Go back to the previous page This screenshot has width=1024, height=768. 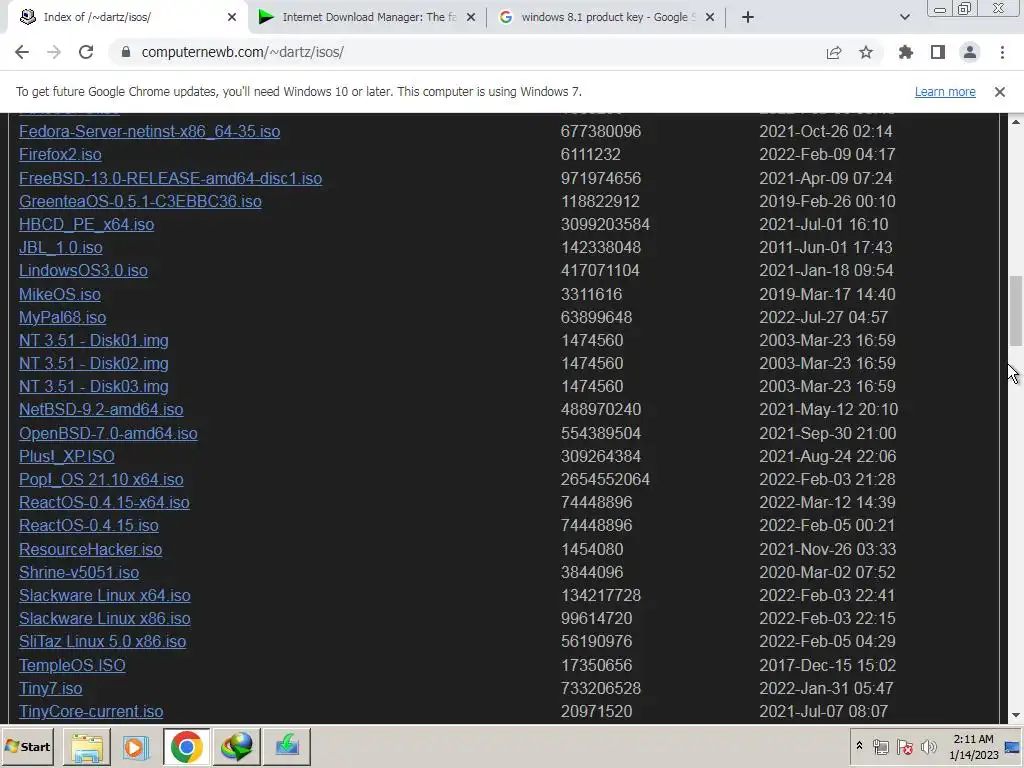(x=22, y=52)
